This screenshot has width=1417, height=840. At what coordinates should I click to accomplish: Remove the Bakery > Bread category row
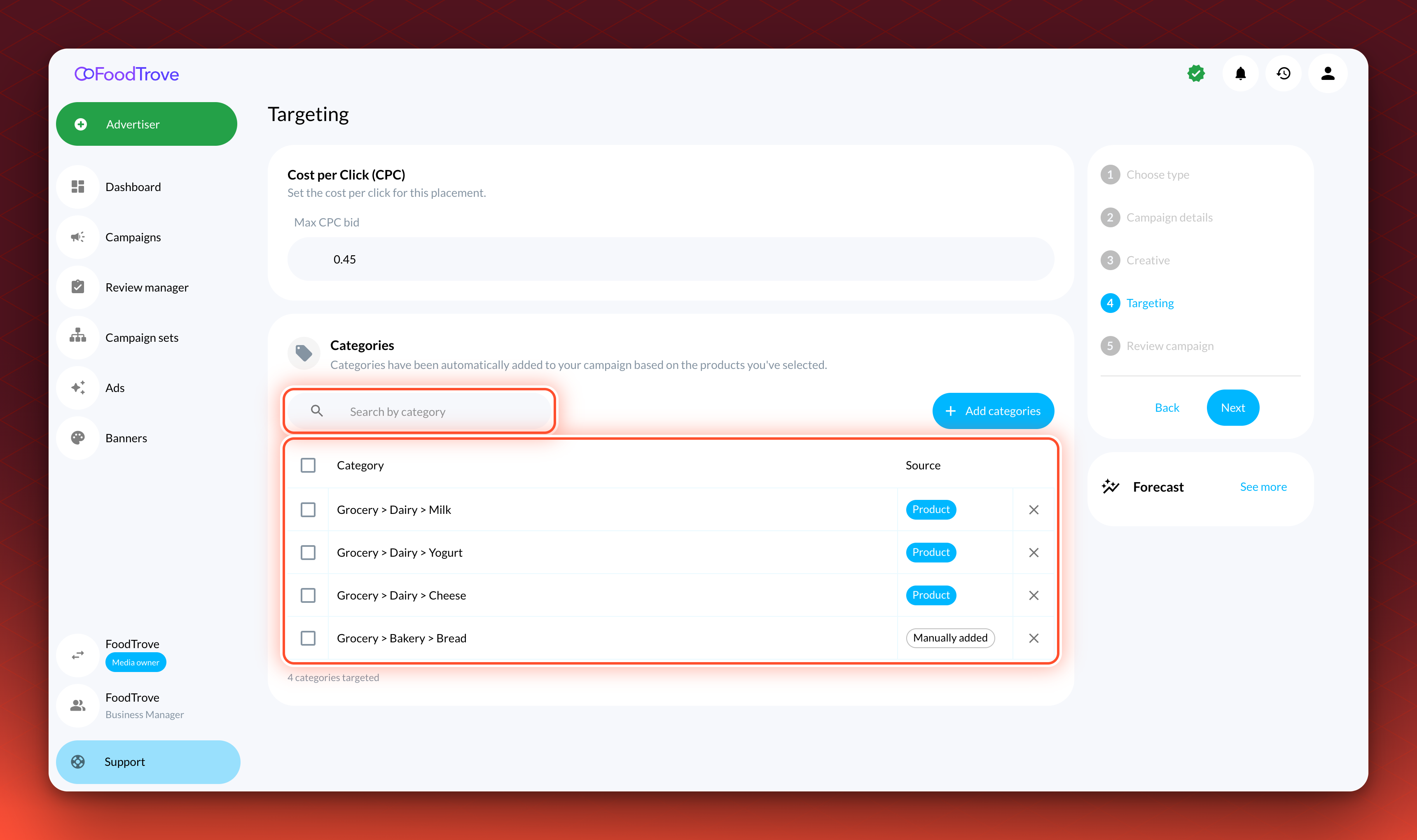tap(1034, 639)
